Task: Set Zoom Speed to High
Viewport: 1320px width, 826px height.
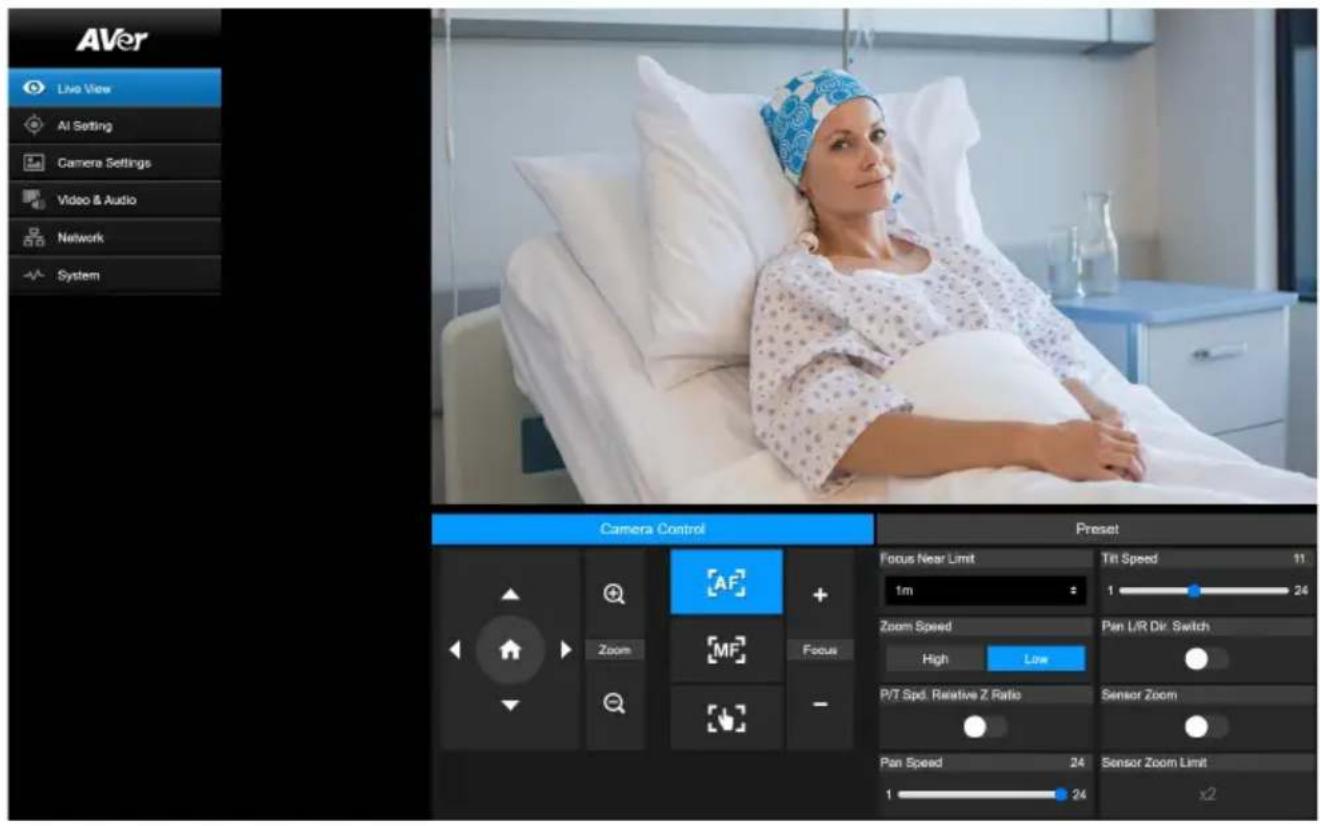Action: (x=935, y=659)
